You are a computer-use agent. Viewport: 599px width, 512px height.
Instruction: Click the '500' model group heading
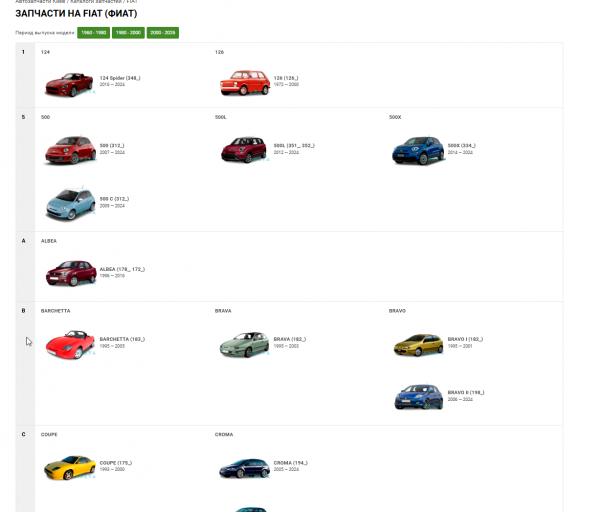click(45, 117)
